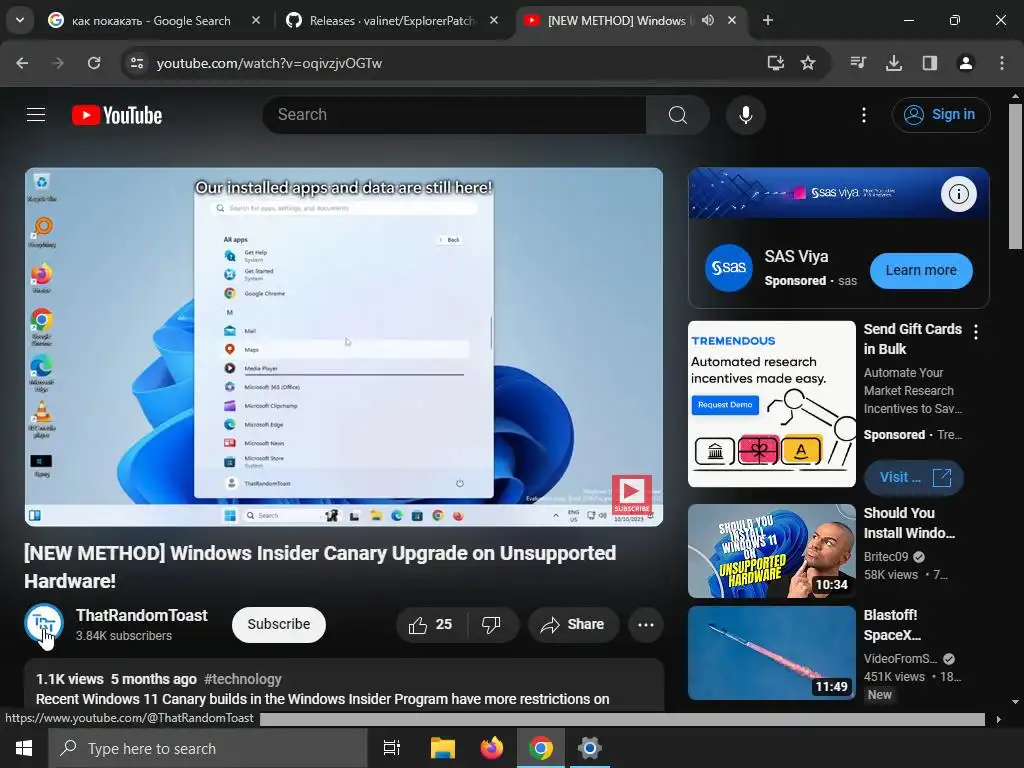Open more actions ellipsis under video

(646, 624)
